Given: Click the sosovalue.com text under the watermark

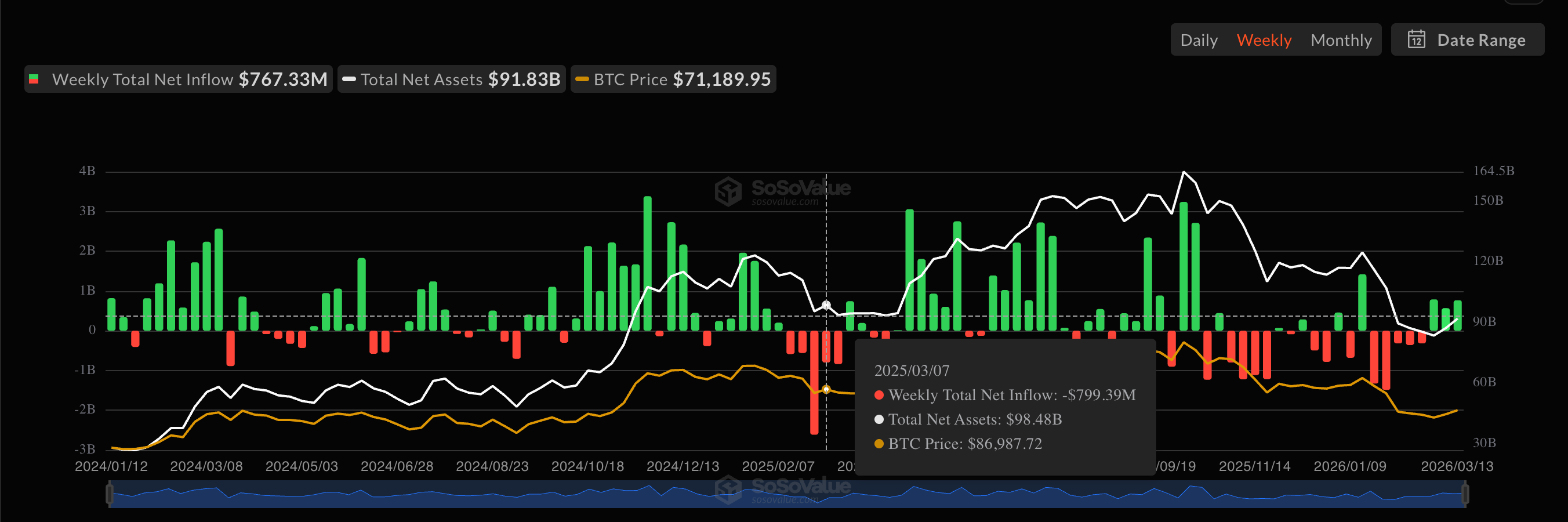Looking at the screenshot, I should click(784, 205).
